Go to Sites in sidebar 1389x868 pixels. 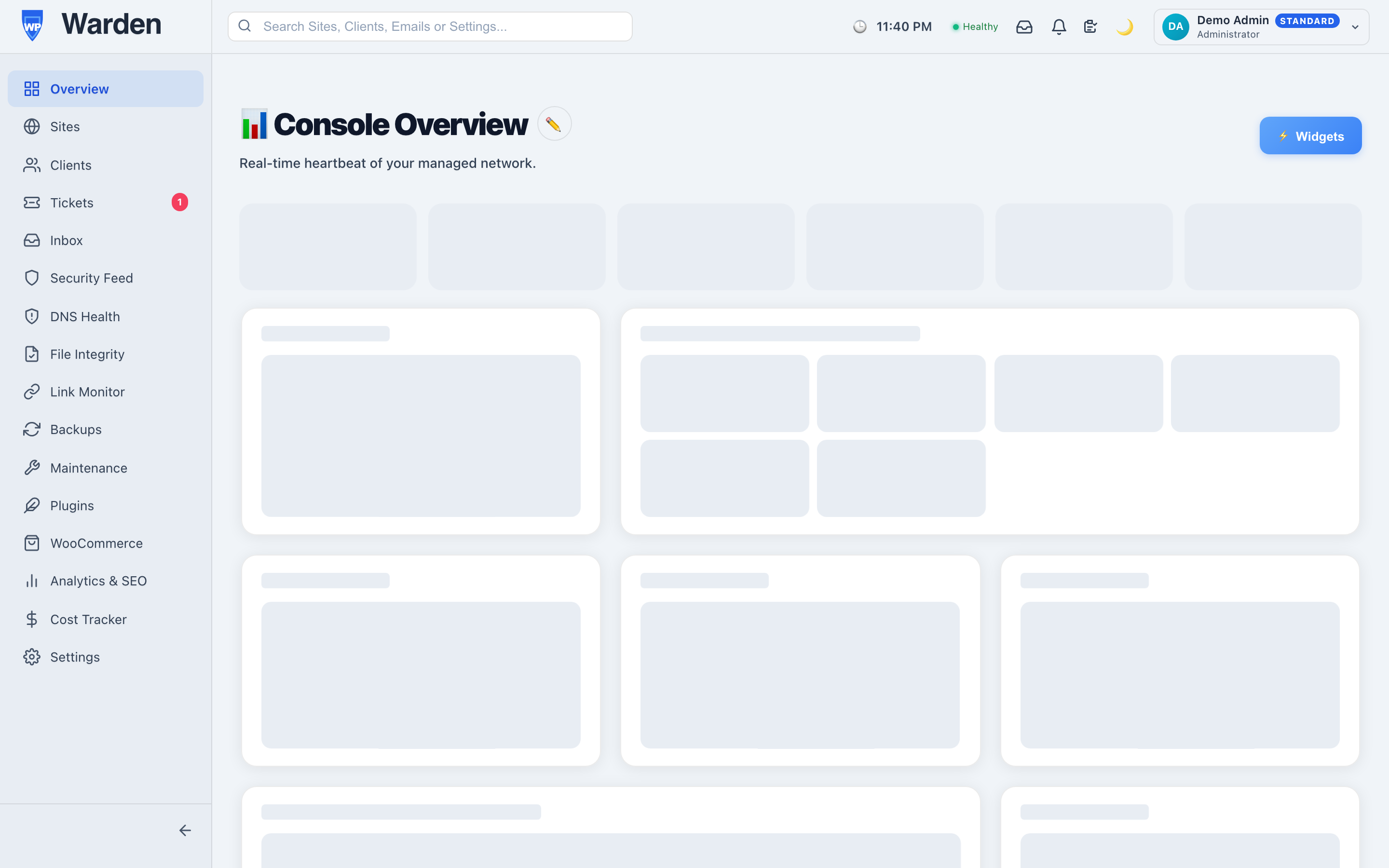pyautogui.click(x=106, y=127)
